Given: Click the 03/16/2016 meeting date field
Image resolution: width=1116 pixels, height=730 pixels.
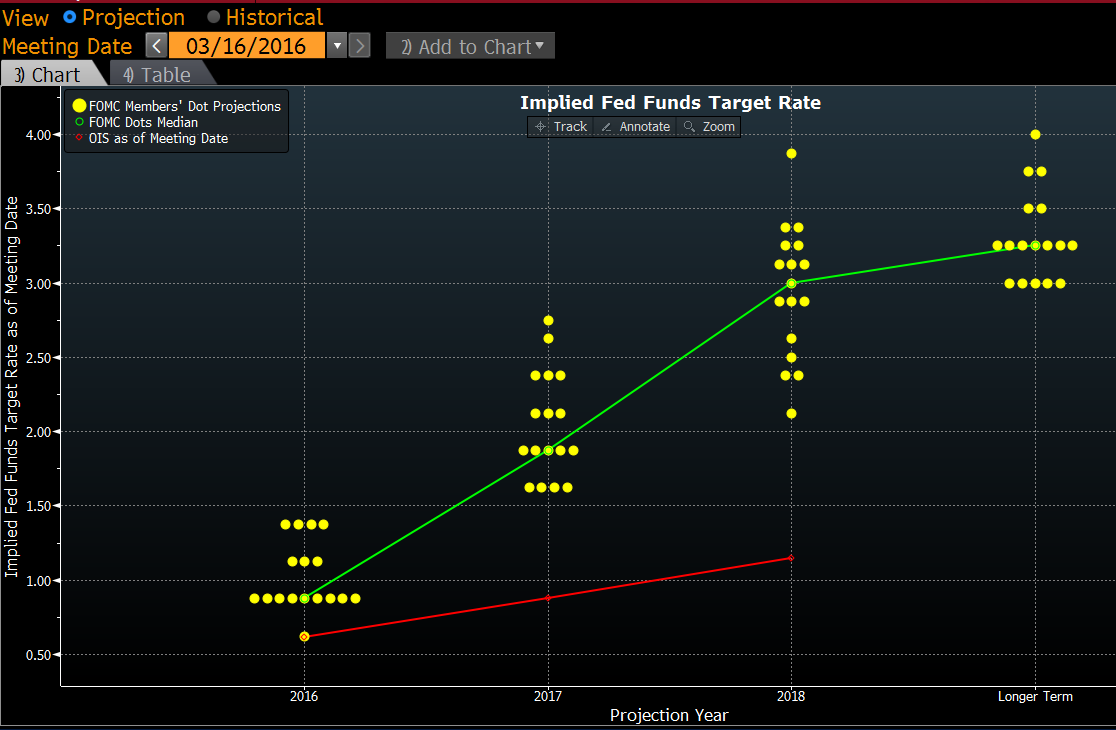Looking at the screenshot, I should [247, 46].
